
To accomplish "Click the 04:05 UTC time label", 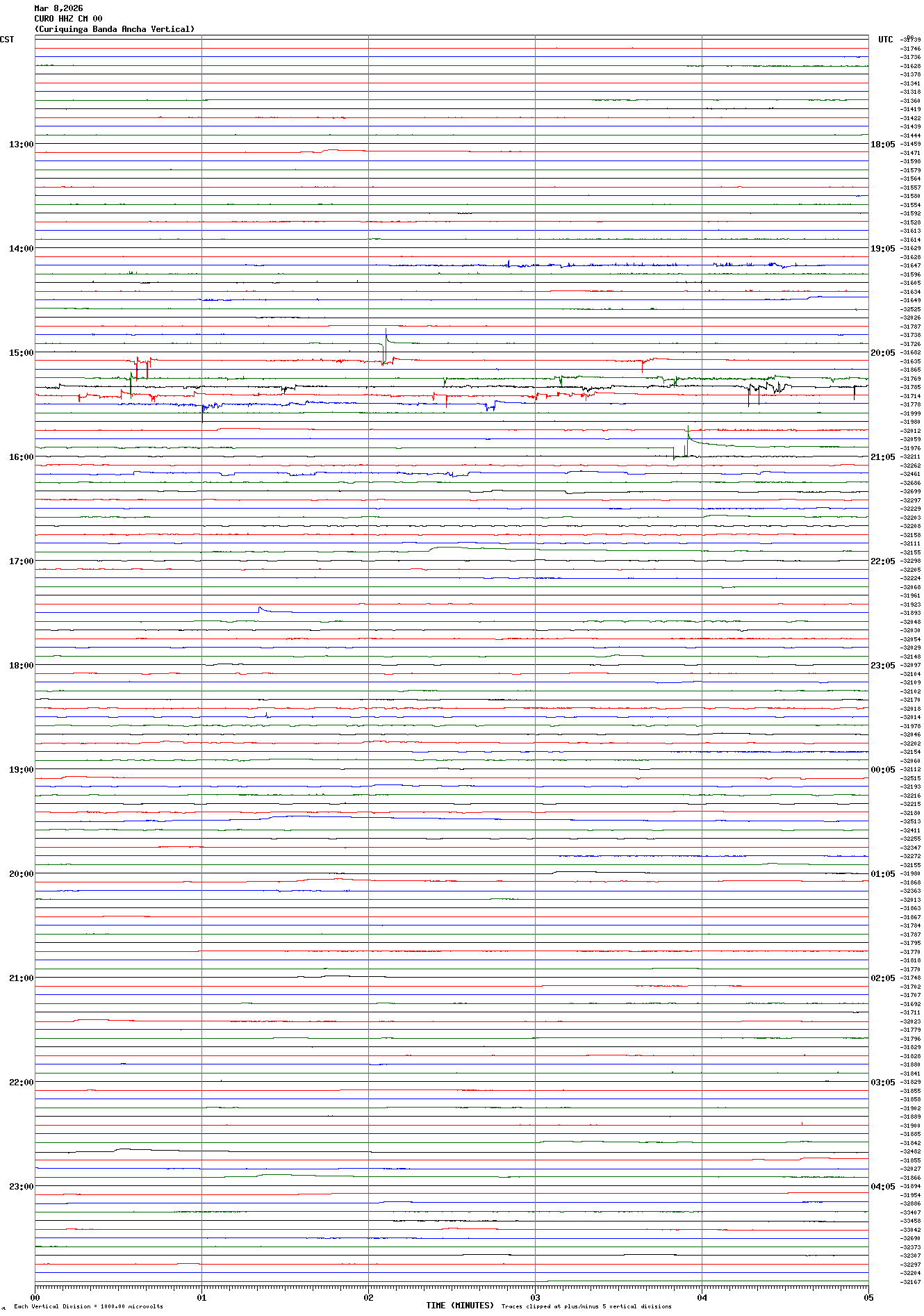I will pyautogui.click(x=882, y=1187).
